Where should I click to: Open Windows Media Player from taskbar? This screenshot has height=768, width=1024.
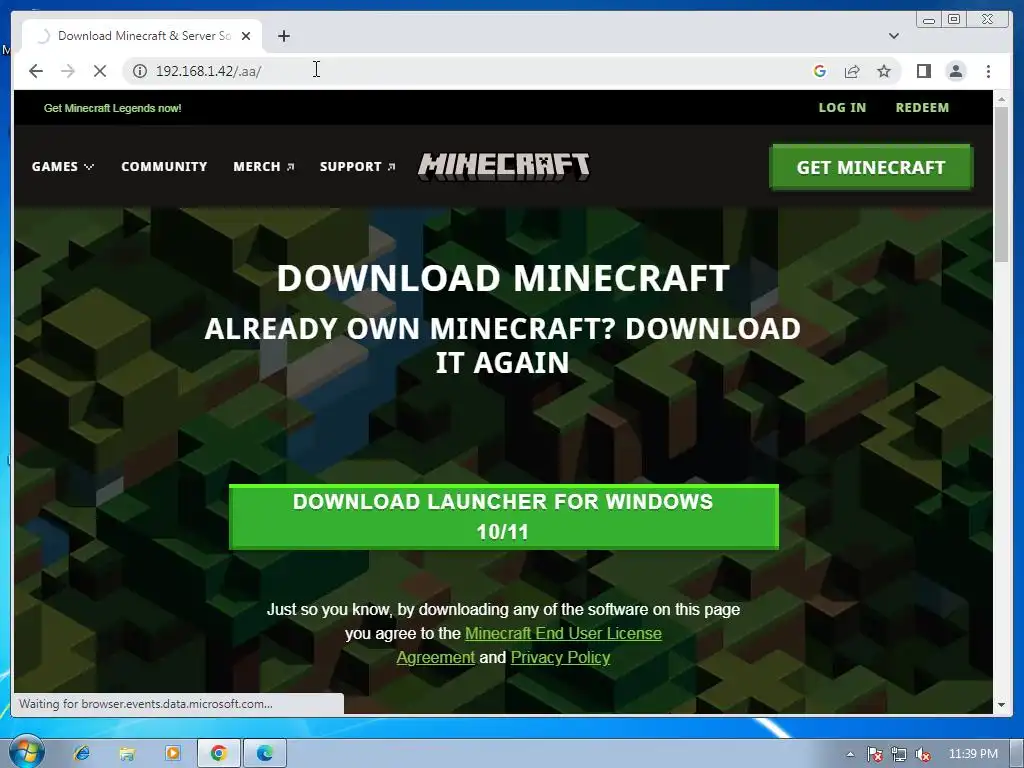(172, 753)
